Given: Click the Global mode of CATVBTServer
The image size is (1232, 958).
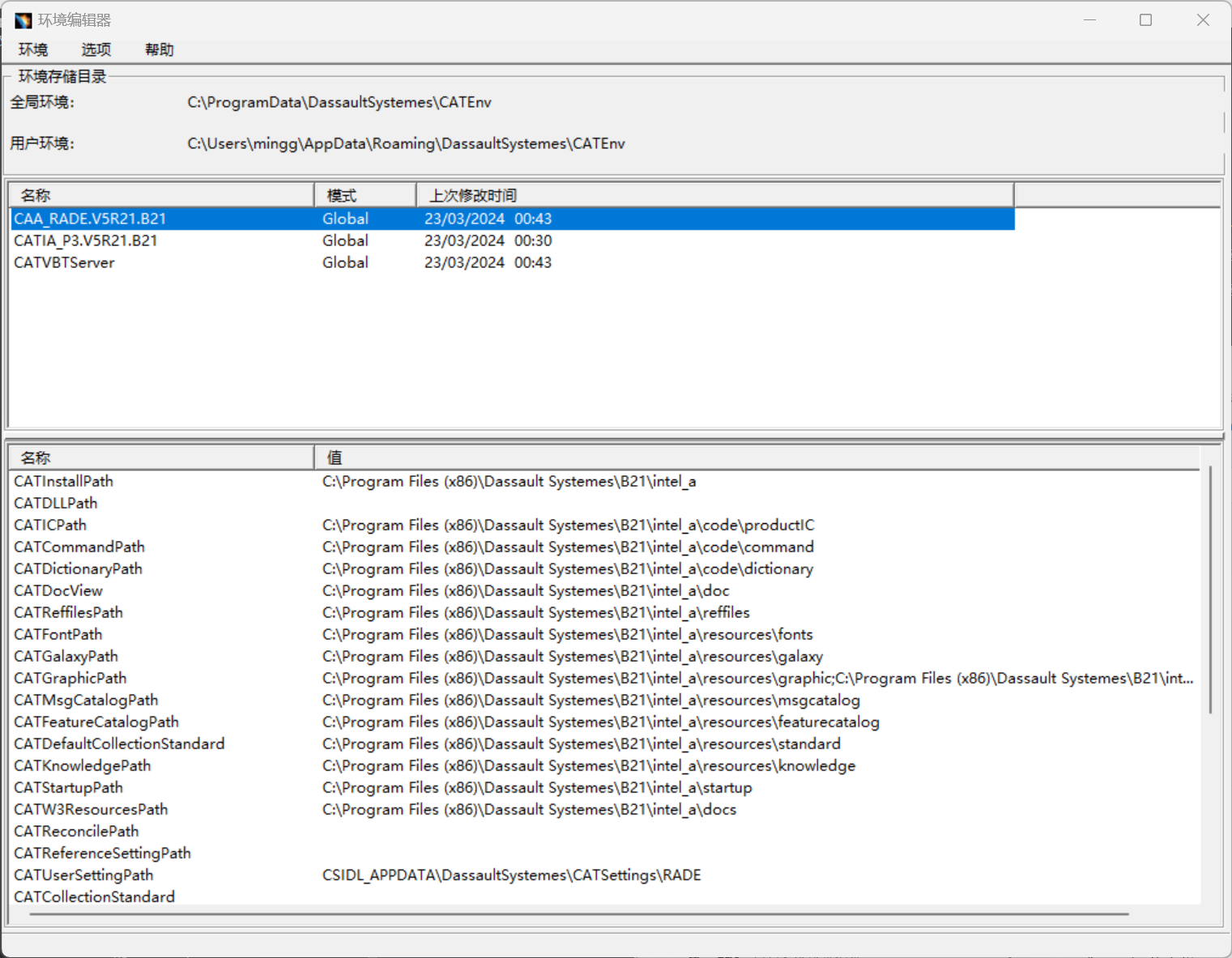Looking at the screenshot, I should coord(345,262).
